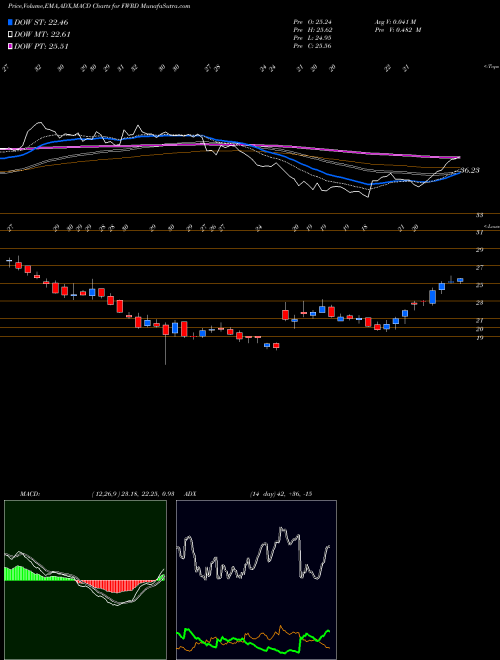Click the 36.23 EMA price label

tap(469, 170)
